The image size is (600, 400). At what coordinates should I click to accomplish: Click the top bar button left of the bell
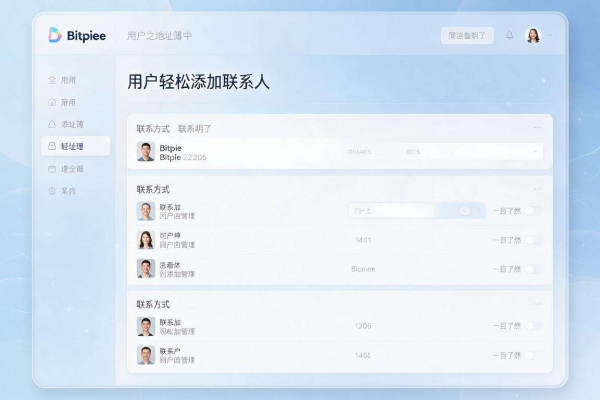click(467, 36)
